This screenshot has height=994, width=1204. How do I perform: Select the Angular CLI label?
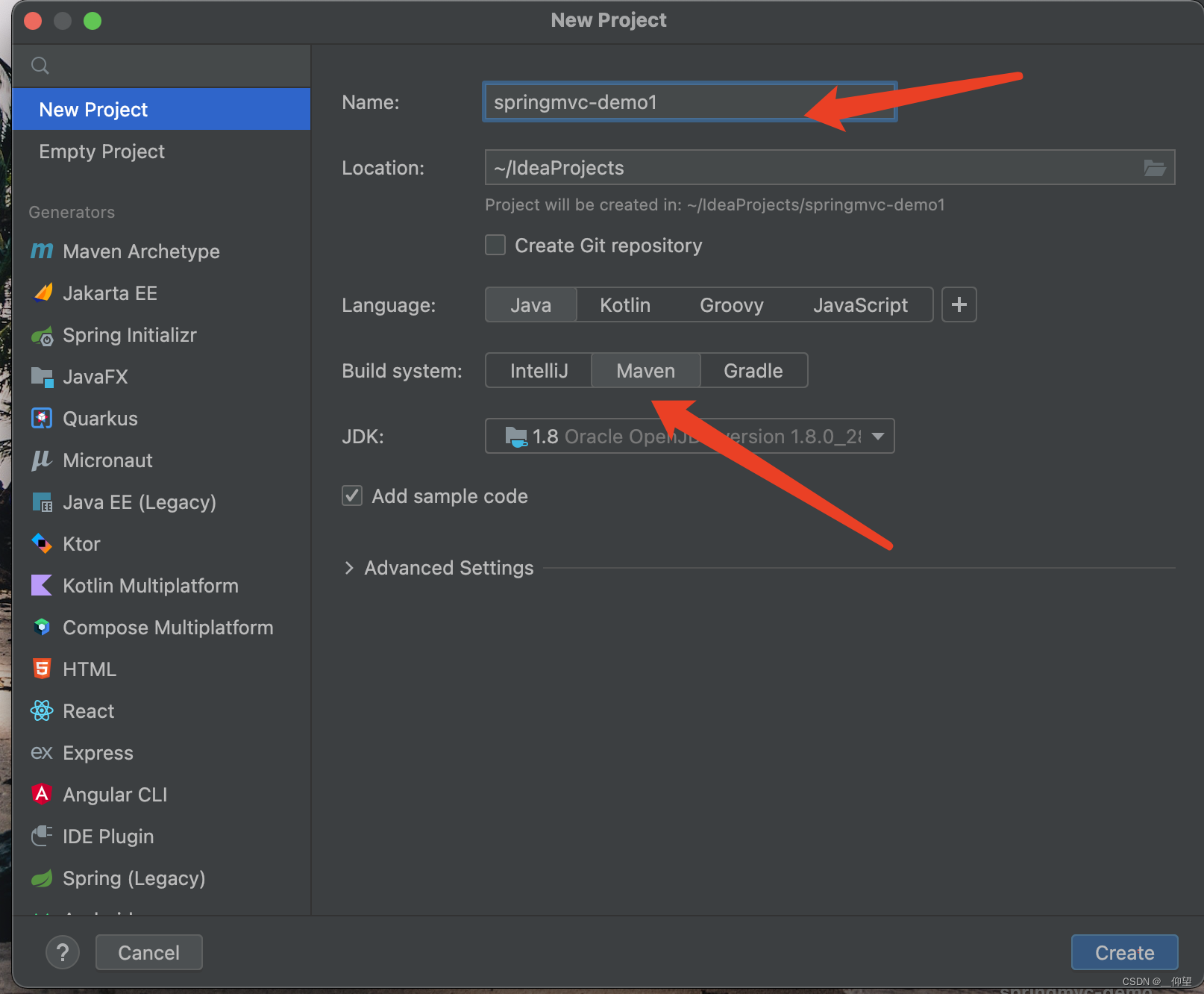(115, 795)
